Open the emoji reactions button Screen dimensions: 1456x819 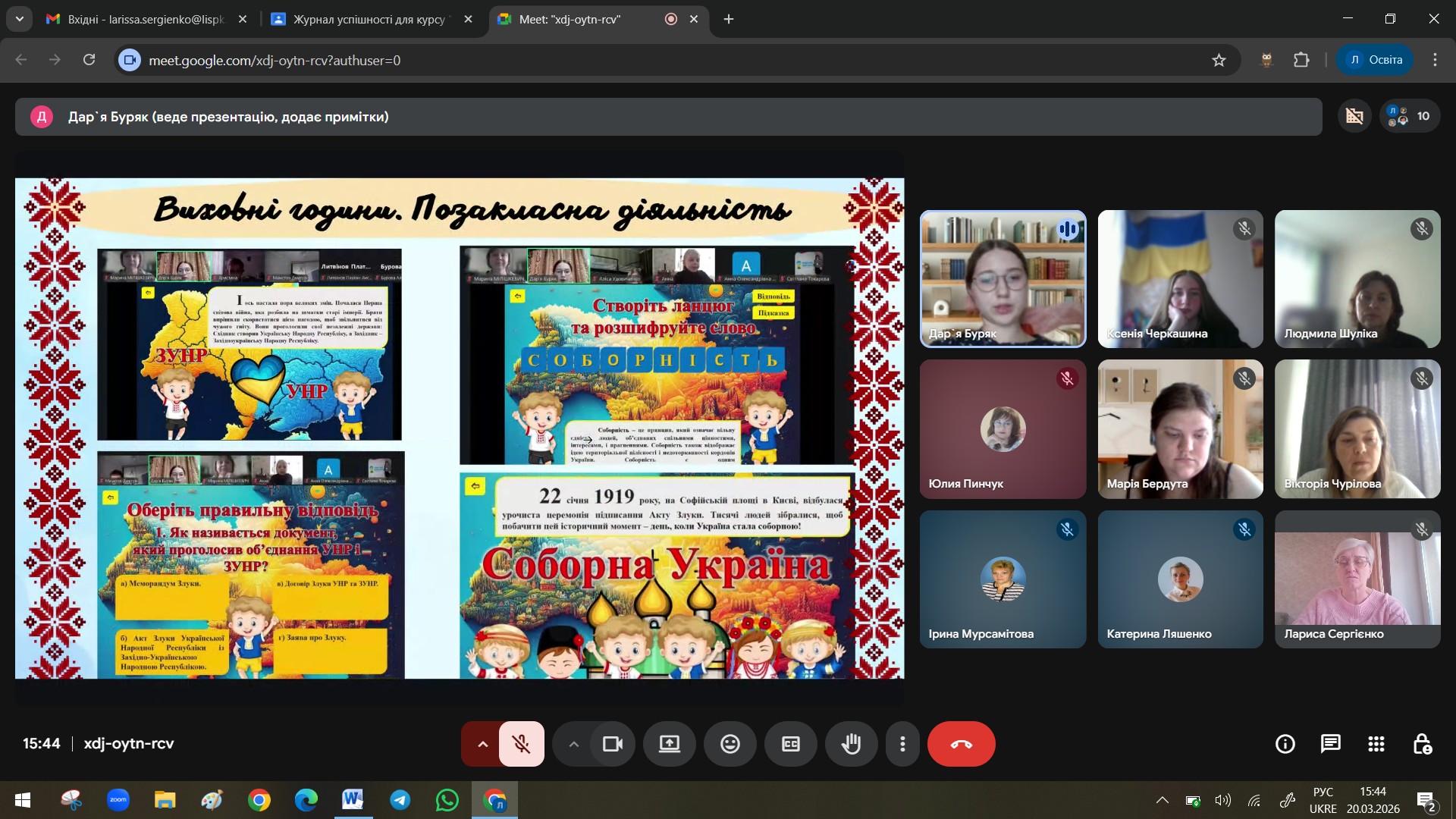point(730,744)
